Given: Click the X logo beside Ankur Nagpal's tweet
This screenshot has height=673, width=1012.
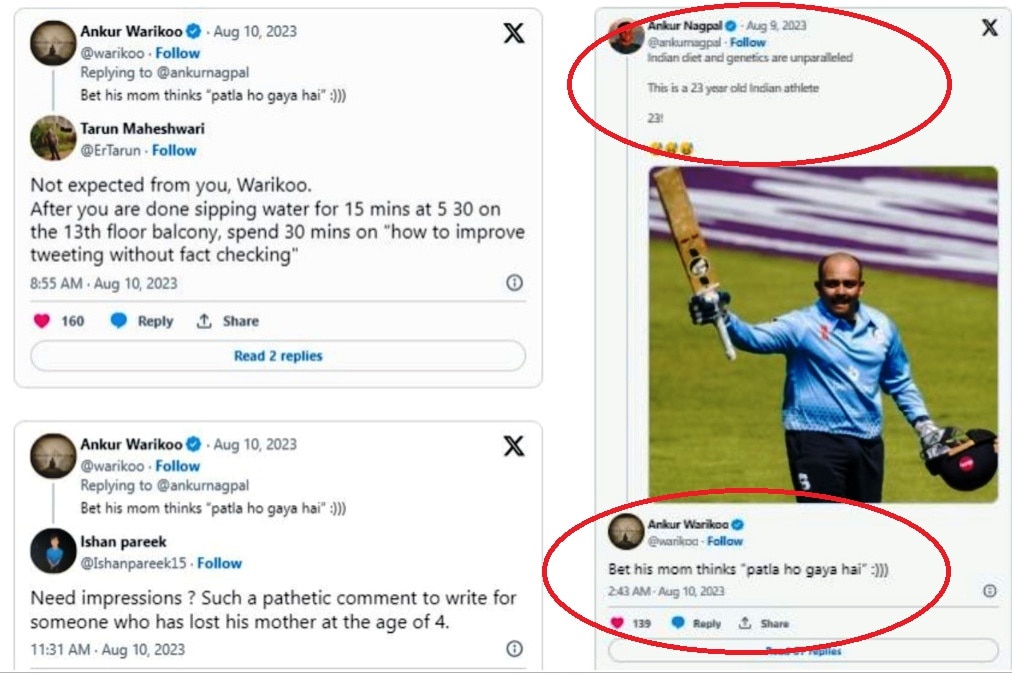Looking at the screenshot, I should pyautogui.click(x=989, y=28).
